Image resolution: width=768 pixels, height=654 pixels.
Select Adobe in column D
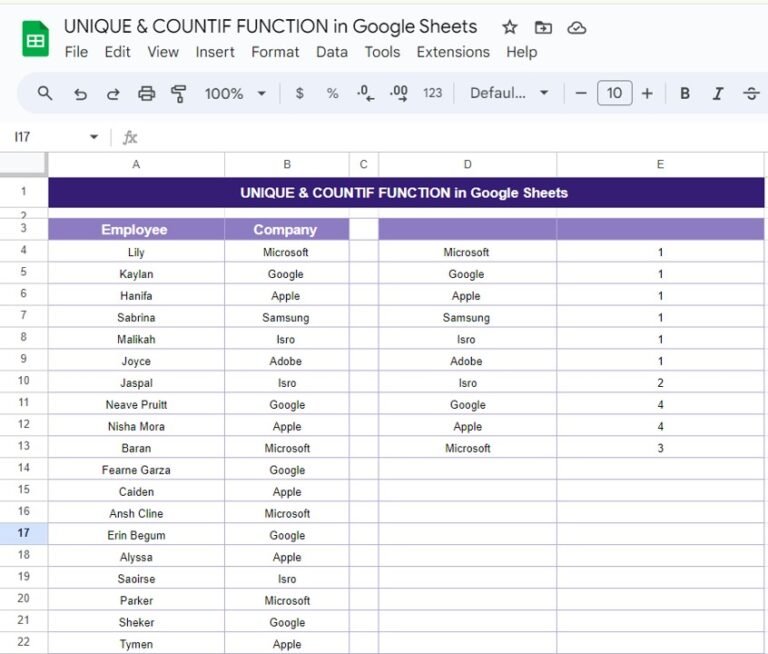tap(468, 361)
